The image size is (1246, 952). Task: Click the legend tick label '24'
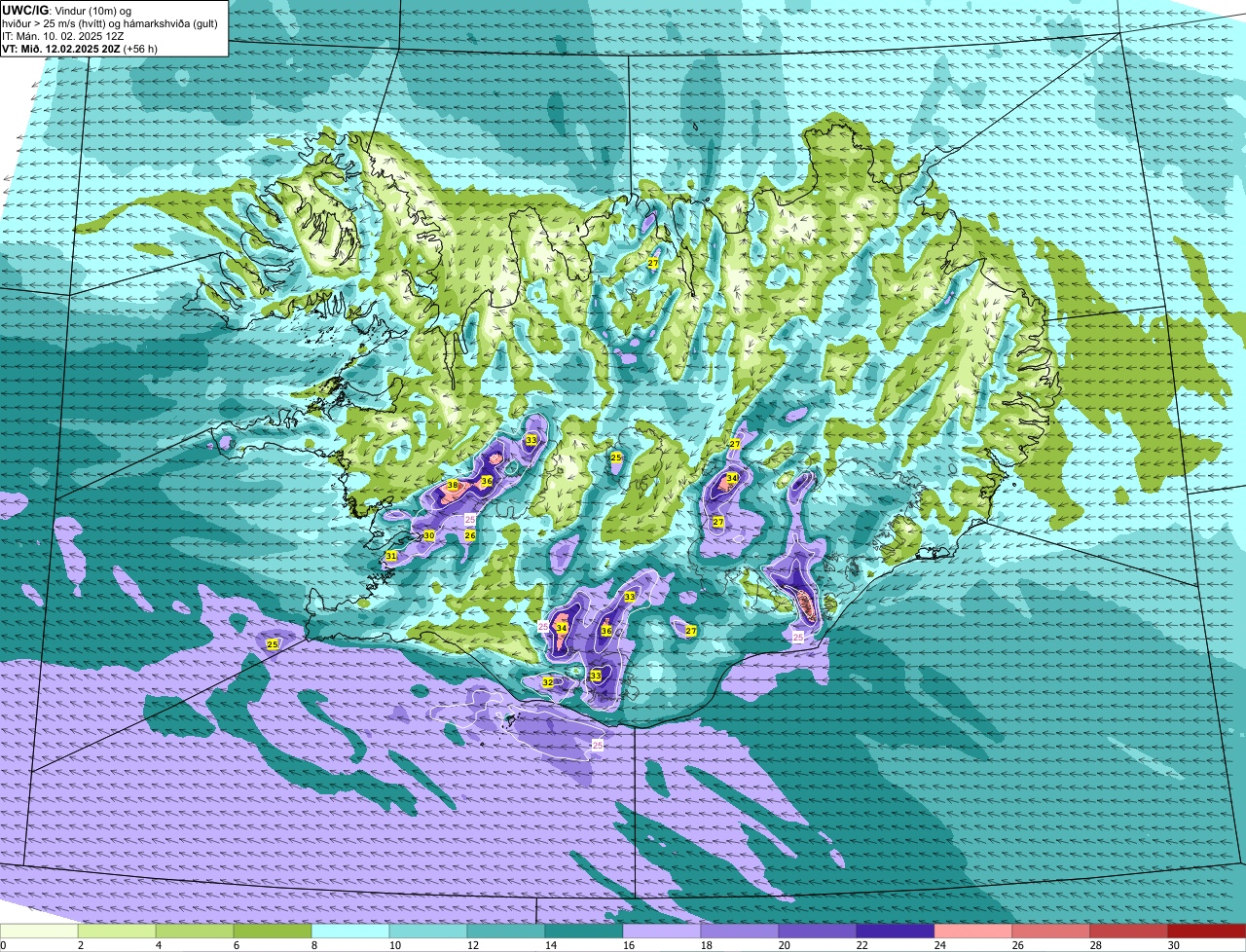point(940,945)
